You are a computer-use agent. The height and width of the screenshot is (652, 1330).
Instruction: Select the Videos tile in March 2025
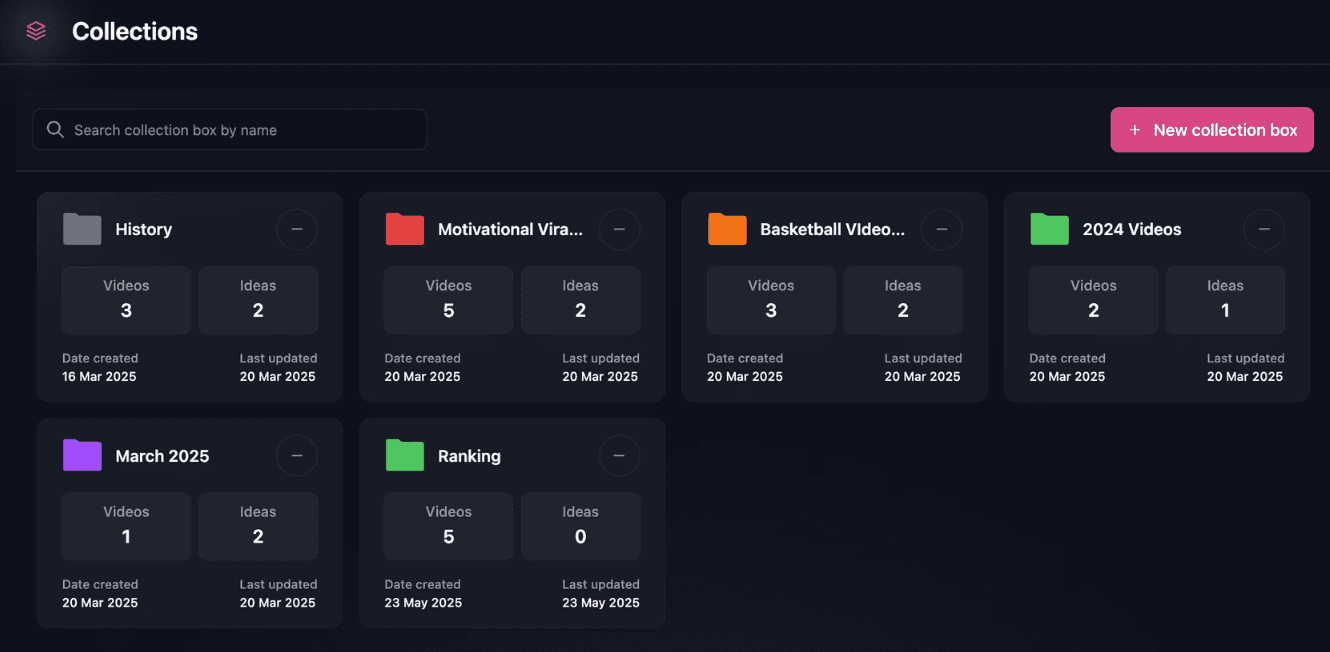126,526
